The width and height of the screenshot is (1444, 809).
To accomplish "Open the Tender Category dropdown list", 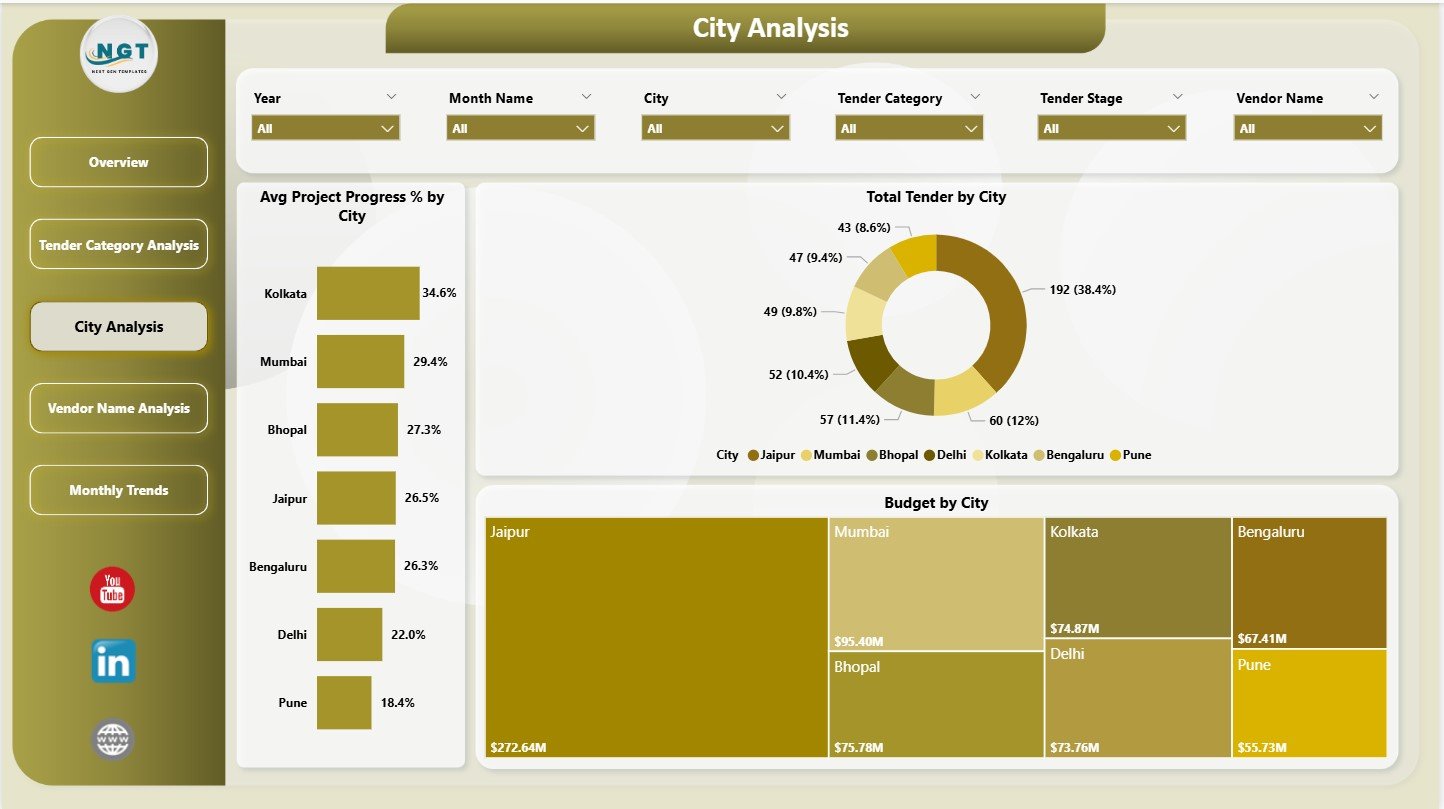I will 909,128.
